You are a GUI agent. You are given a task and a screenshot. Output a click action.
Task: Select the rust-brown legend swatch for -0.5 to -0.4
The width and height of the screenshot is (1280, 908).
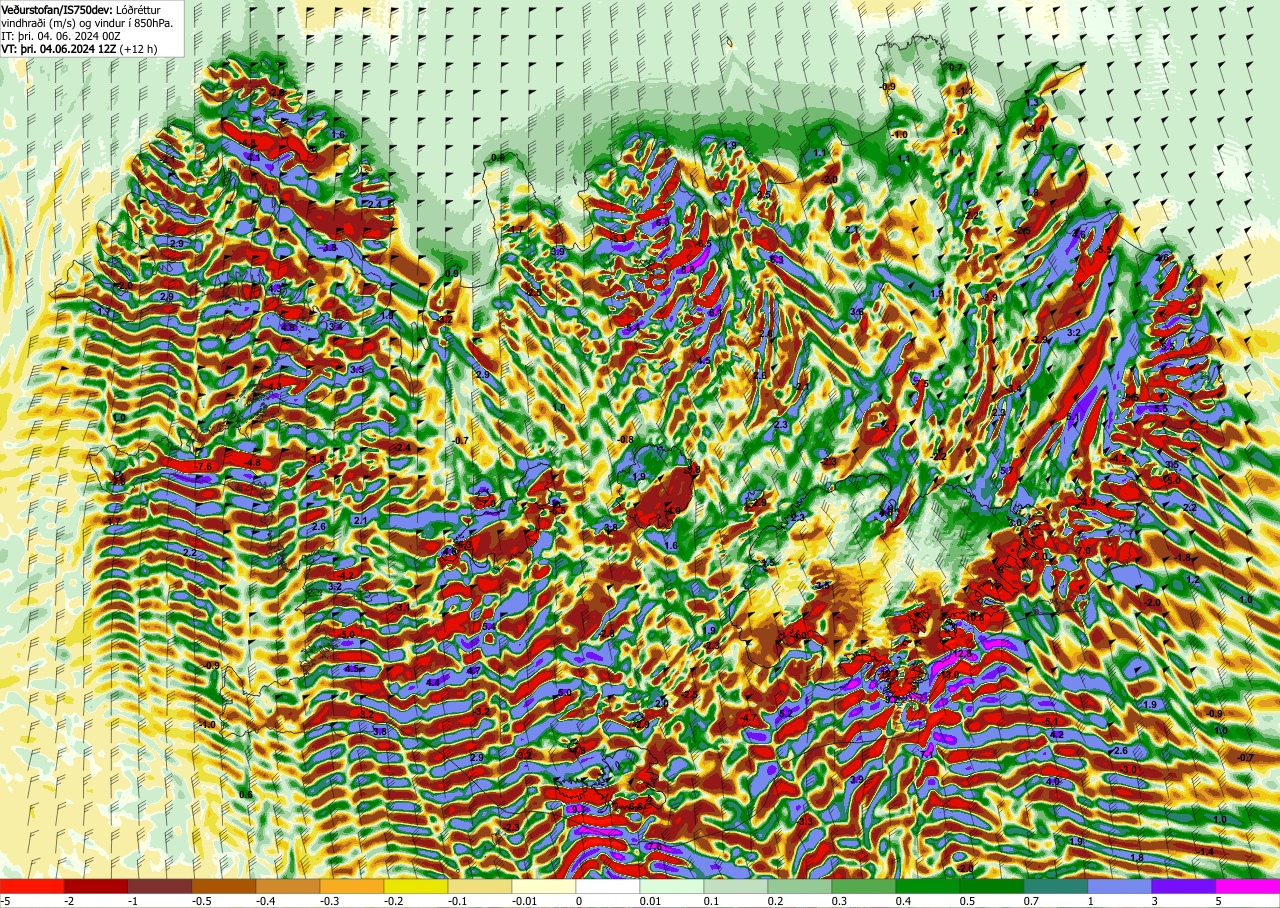[224, 886]
